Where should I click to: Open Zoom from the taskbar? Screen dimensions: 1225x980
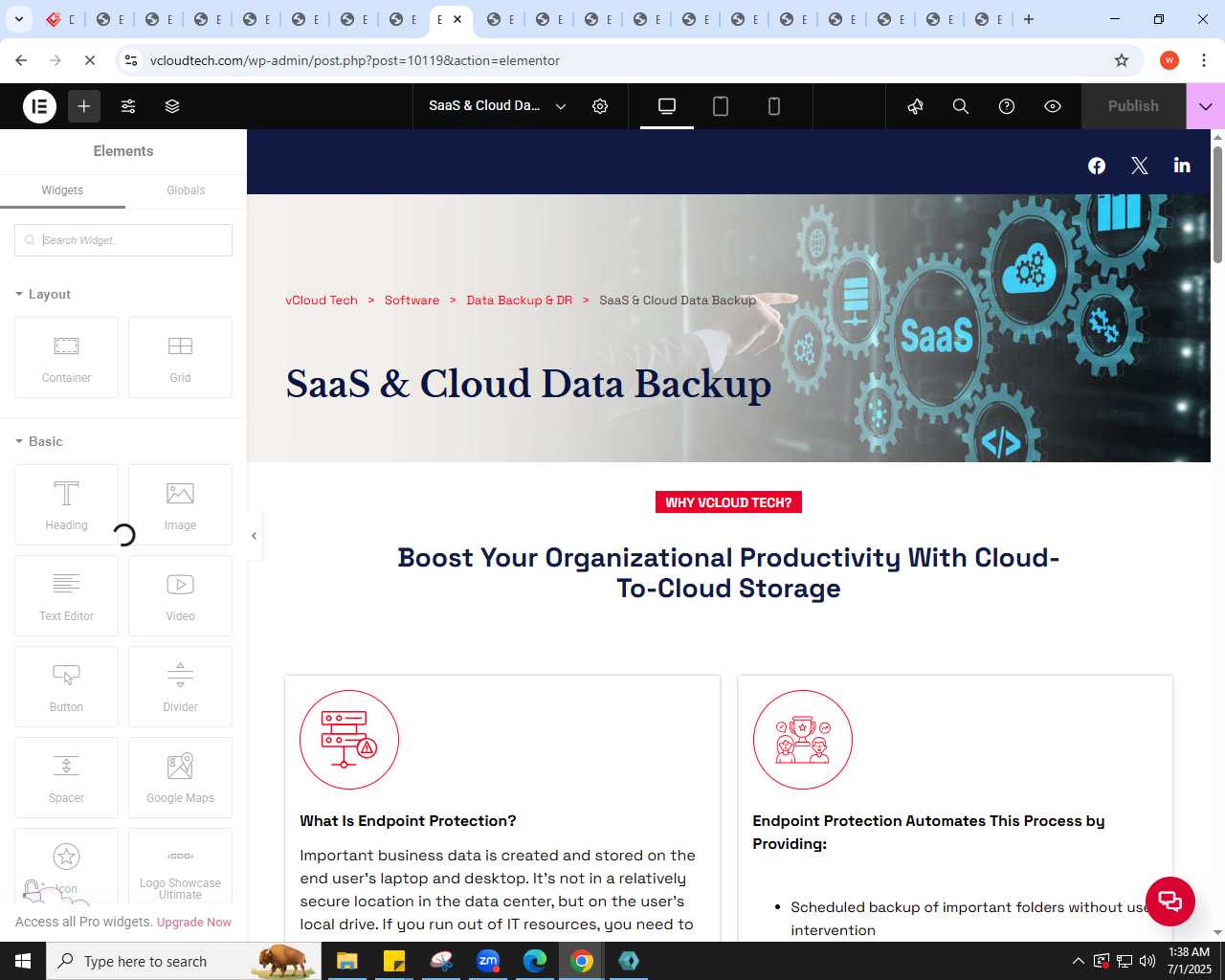488,961
